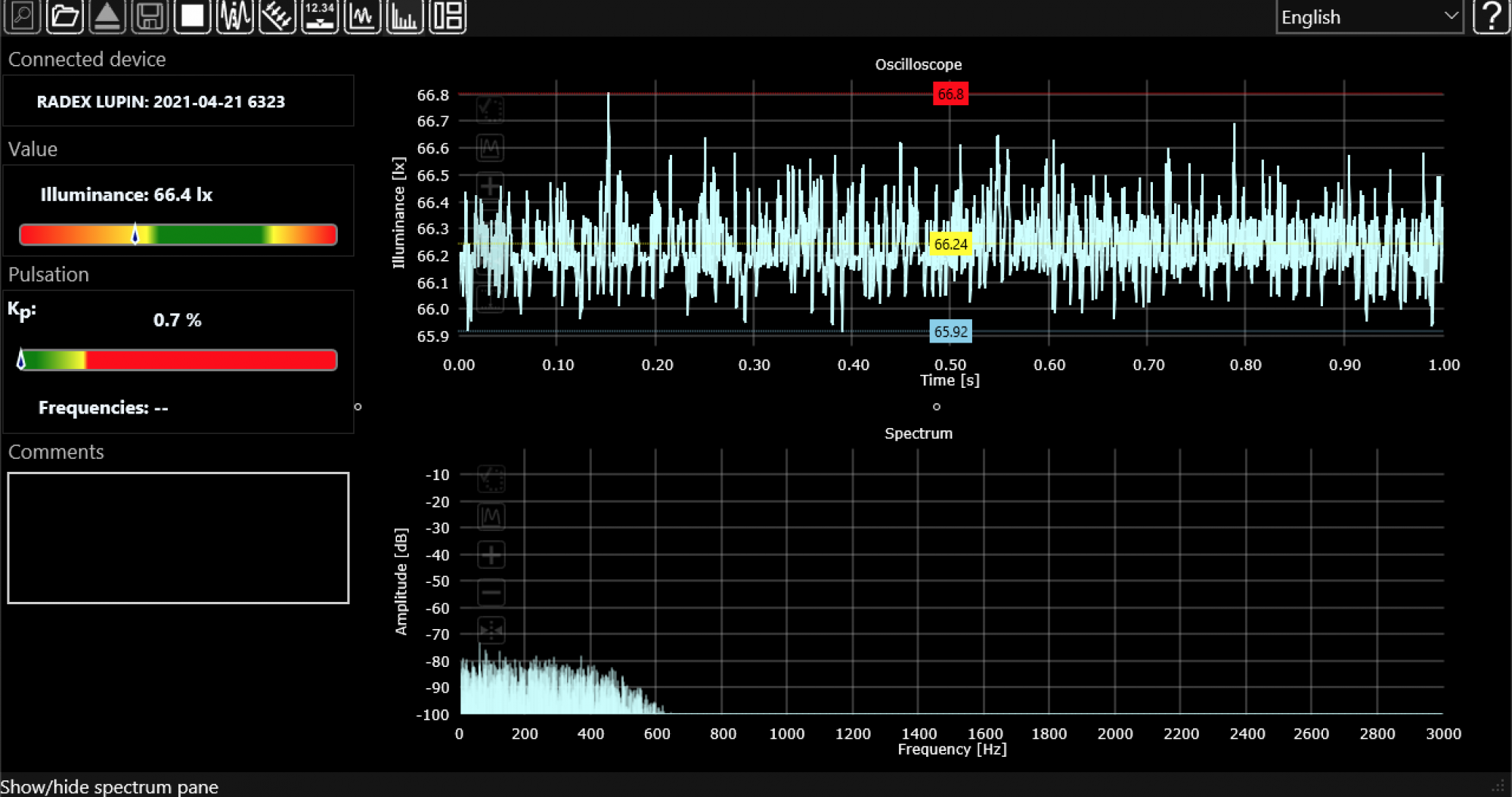Toggle the panel layout view icon
Image resolution: width=1512 pixels, height=797 pixels.
coord(448,16)
